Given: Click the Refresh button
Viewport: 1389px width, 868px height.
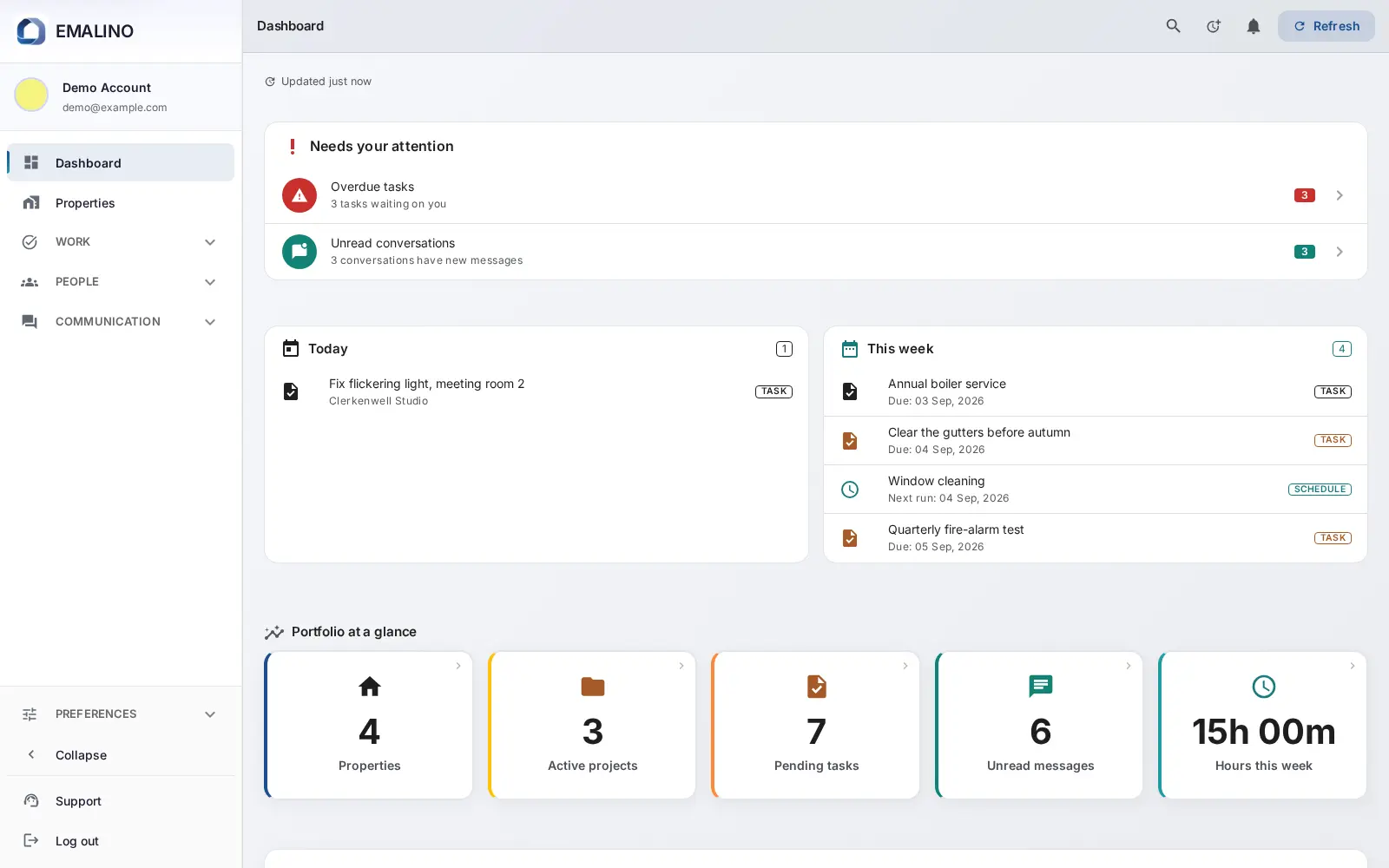Looking at the screenshot, I should [1326, 26].
